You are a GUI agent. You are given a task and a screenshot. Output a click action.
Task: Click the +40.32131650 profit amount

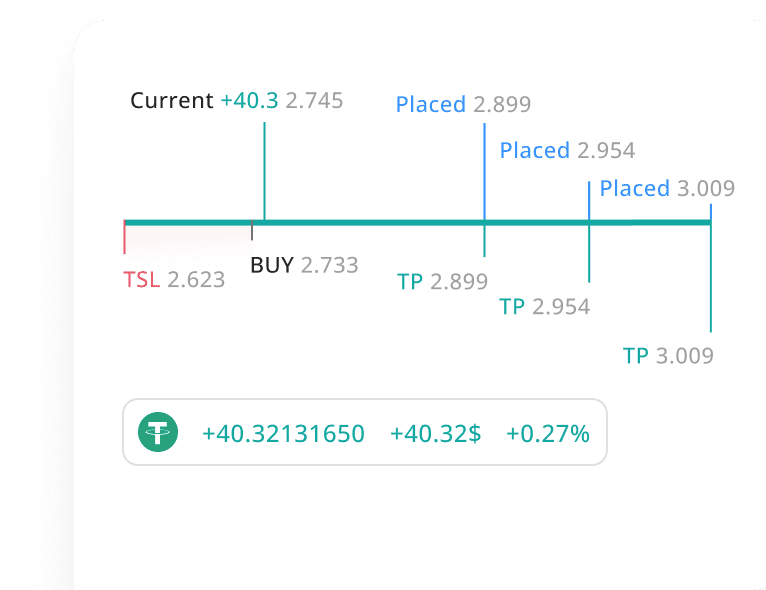point(283,434)
